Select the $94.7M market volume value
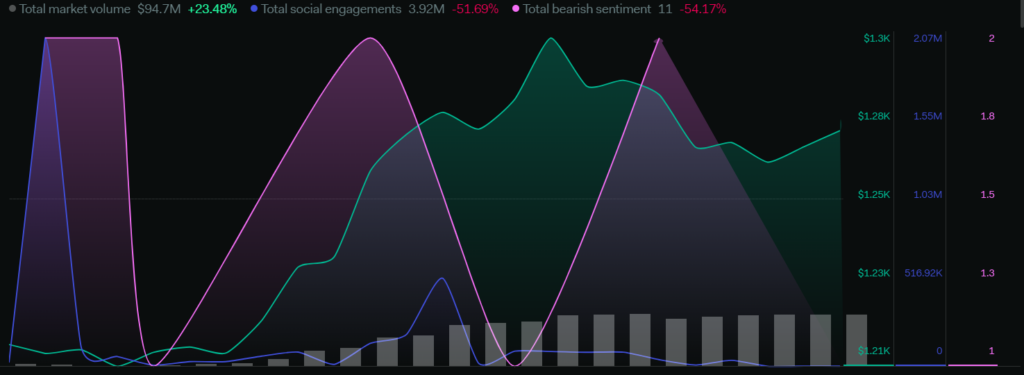This screenshot has height=375, width=1024. [x=159, y=9]
